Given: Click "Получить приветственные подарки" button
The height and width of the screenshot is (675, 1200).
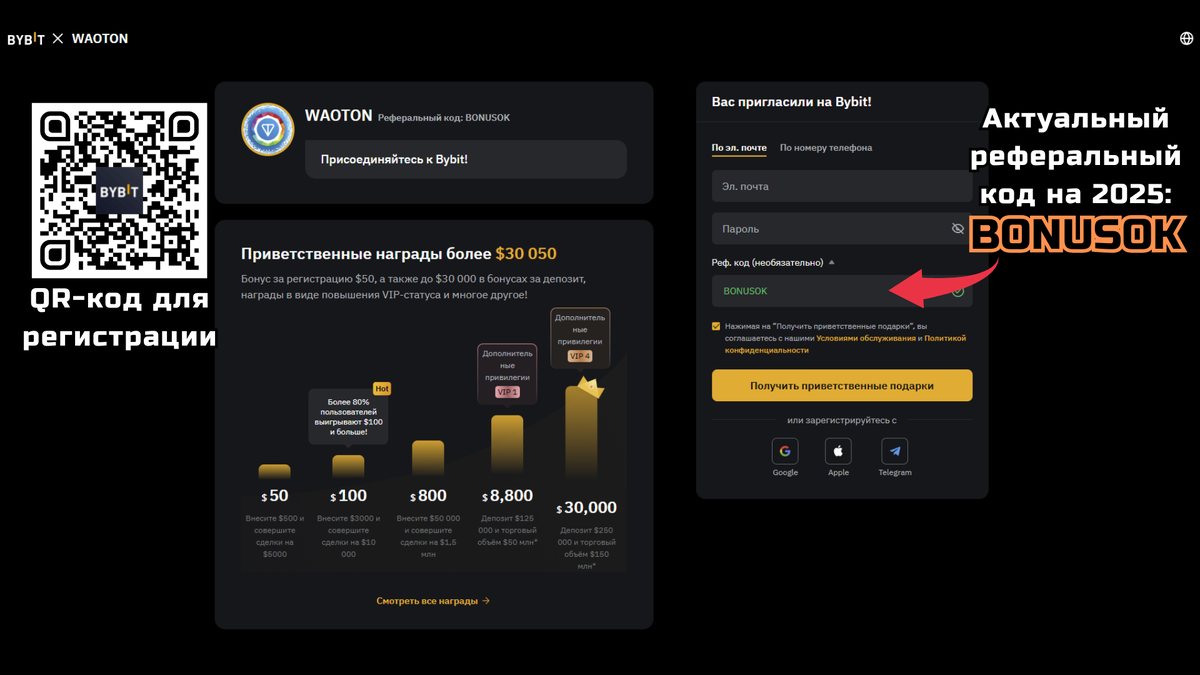Looking at the screenshot, I should [842, 385].
